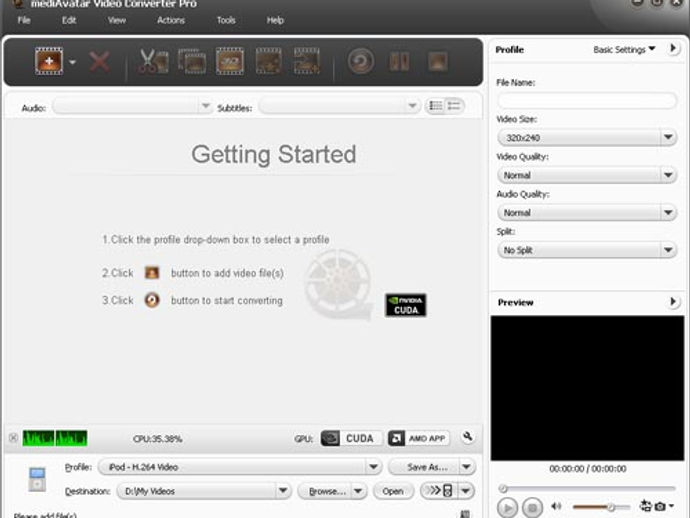Open the Browse dropdown arrow

[359, 491]
